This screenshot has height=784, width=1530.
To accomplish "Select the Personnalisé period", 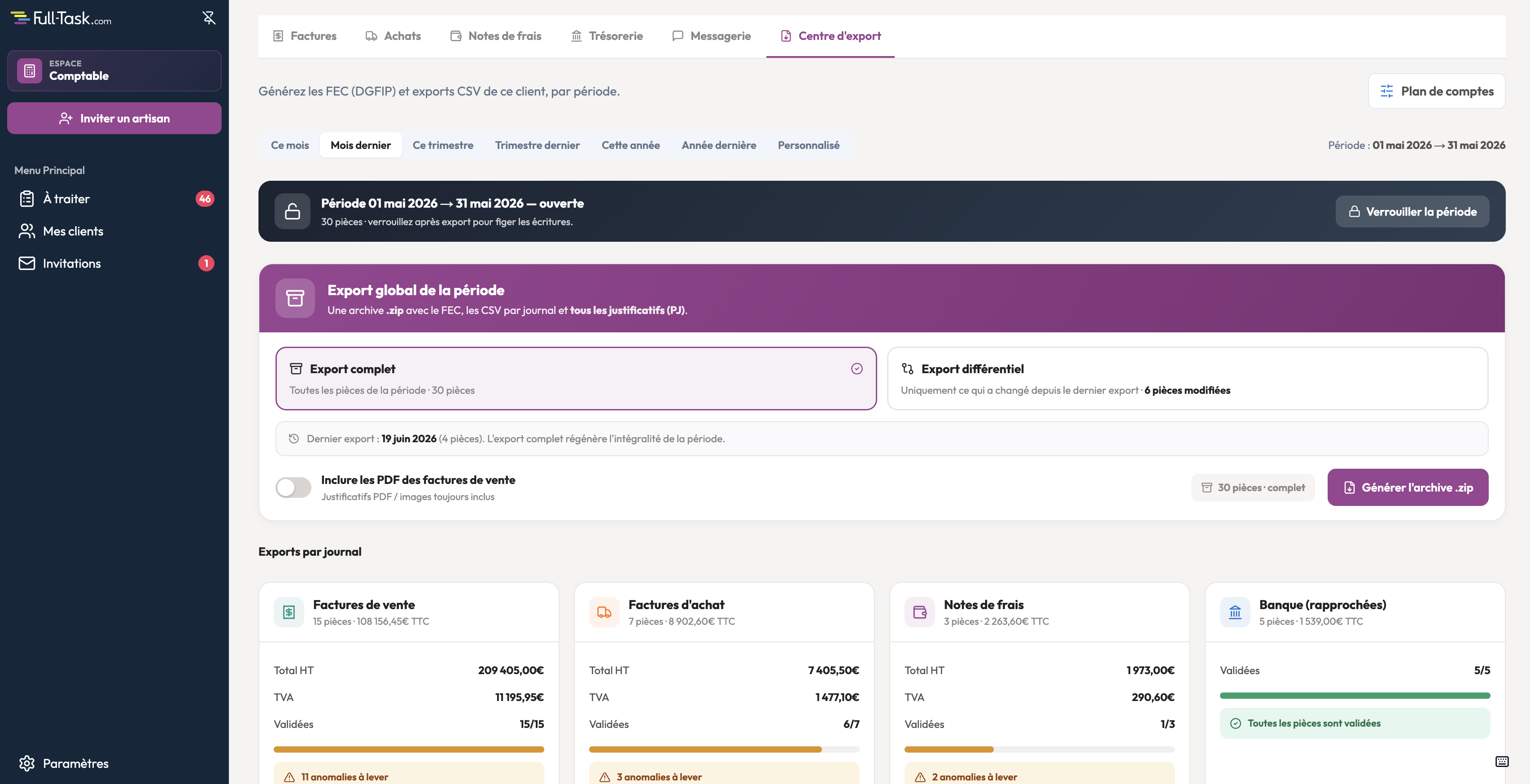I will pyautogui.click(x=809, y=145).
